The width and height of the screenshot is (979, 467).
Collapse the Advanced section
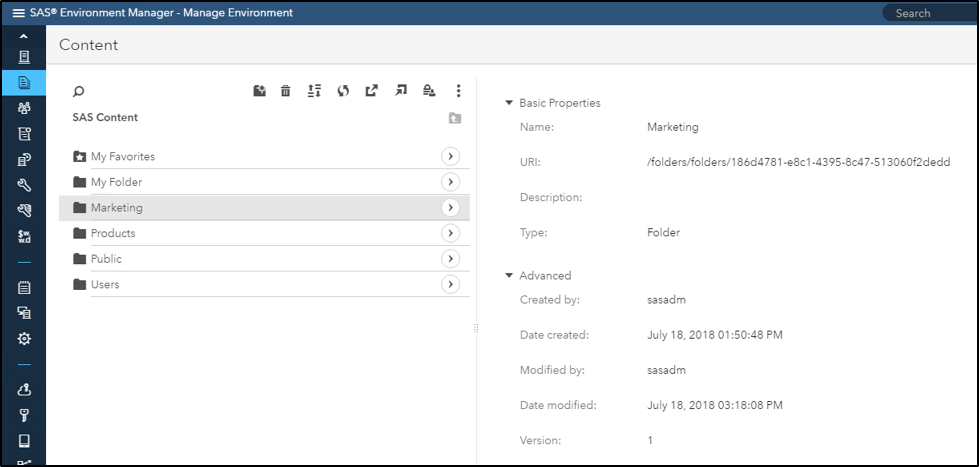[x=509, y=276]
